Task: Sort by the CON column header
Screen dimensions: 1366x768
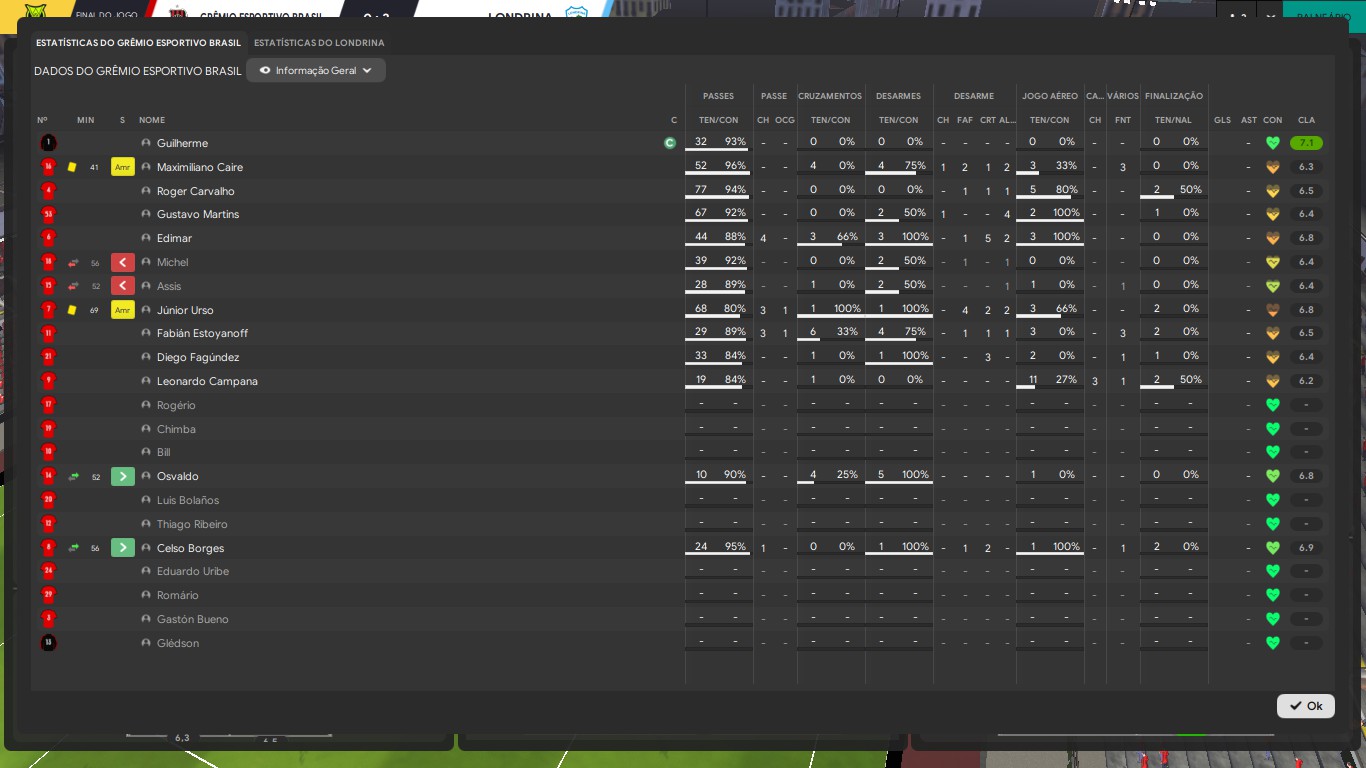Action: pos(1273,120)
